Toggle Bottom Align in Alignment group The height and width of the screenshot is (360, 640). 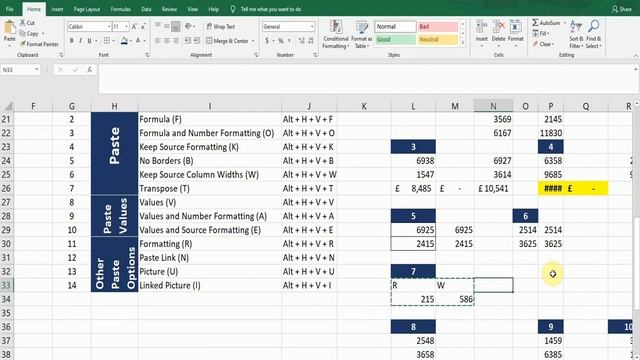[x=176, y=27]
